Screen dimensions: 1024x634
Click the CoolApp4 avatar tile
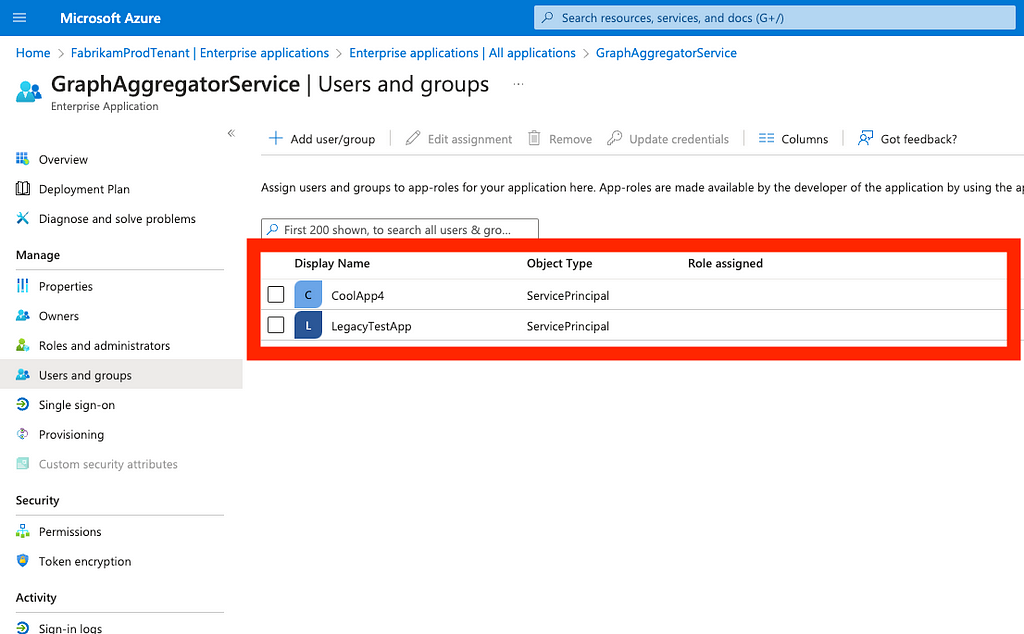[308, 294]
